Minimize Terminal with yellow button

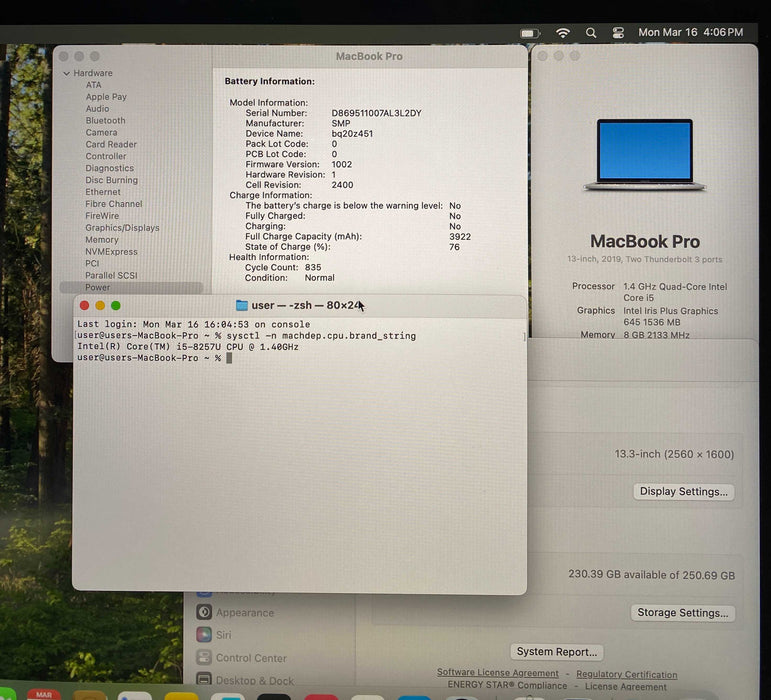click(100, 306)
